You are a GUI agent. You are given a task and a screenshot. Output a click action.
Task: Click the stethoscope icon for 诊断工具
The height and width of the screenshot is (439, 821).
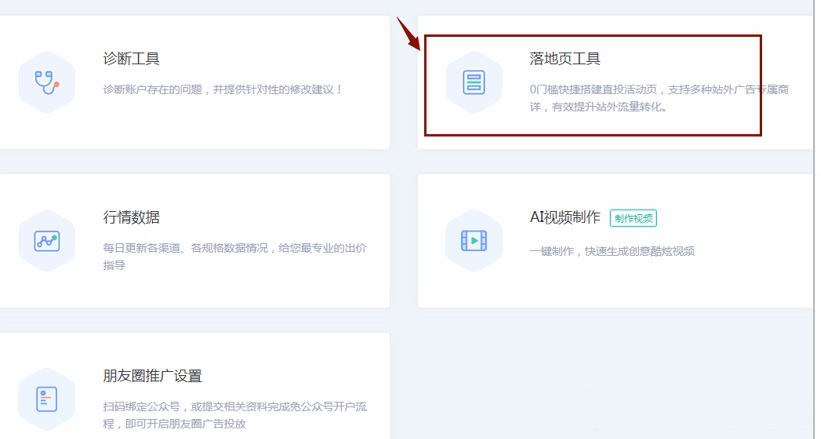point(47,82)
